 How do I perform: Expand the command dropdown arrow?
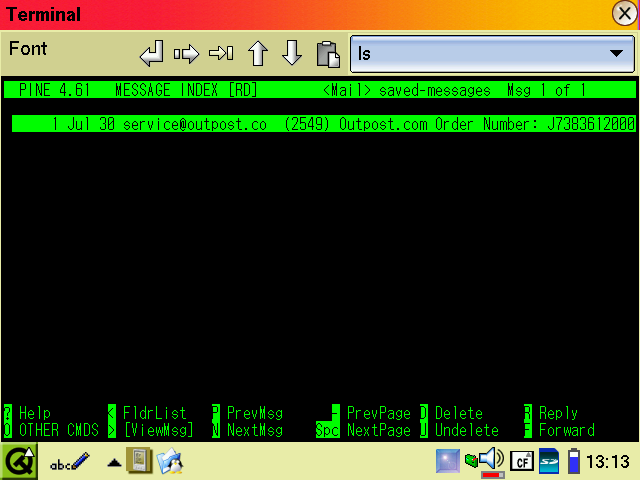click(x=616, y=53)
